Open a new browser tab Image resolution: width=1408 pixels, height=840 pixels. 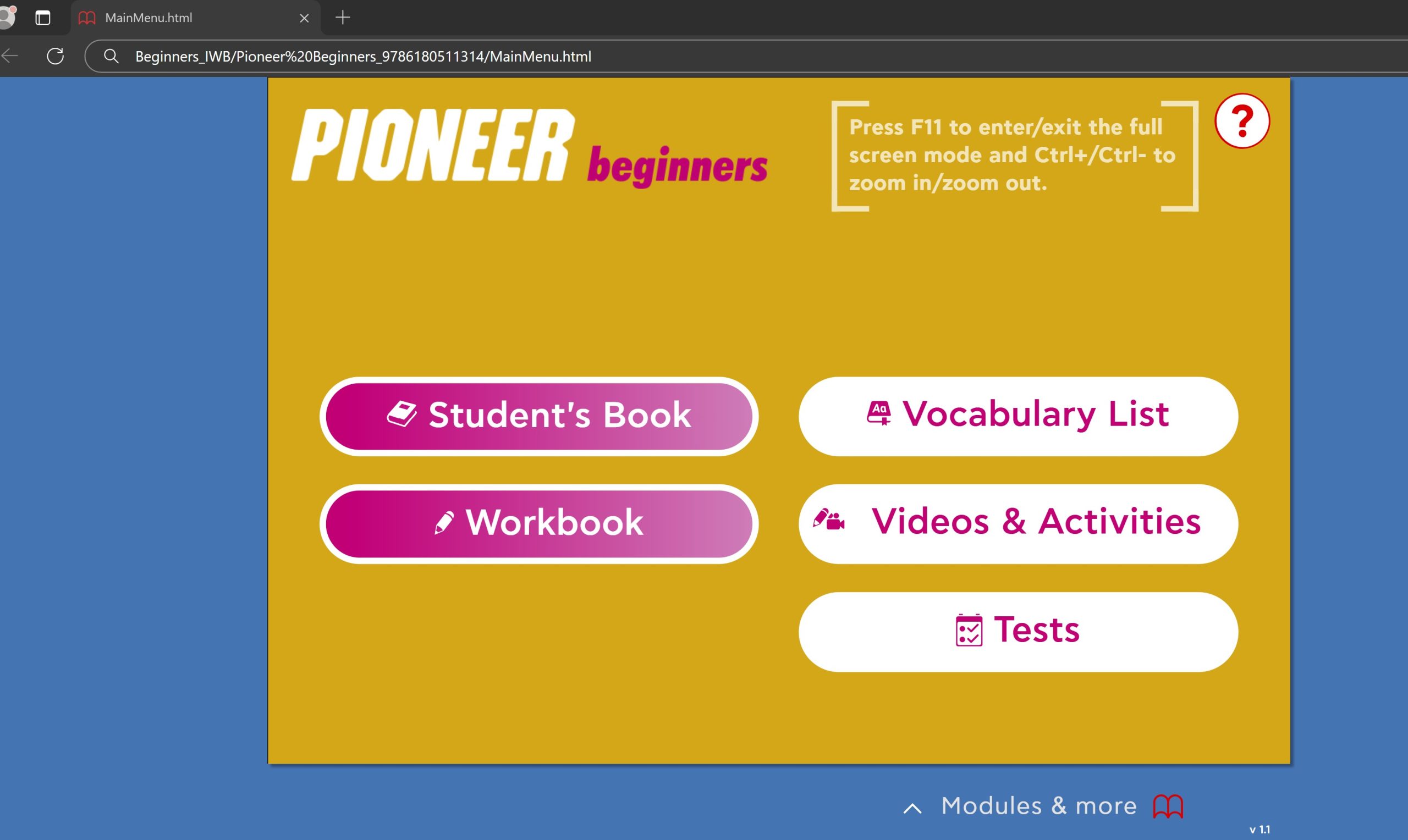tap(343, 18)
